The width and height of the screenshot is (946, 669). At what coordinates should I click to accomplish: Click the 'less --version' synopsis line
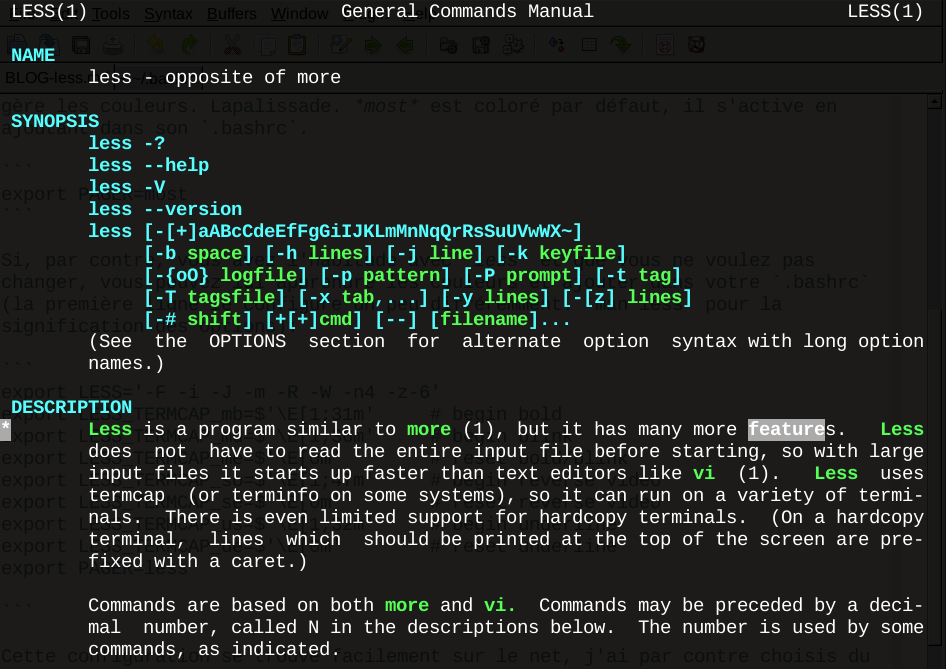click(x=165, y=209)
